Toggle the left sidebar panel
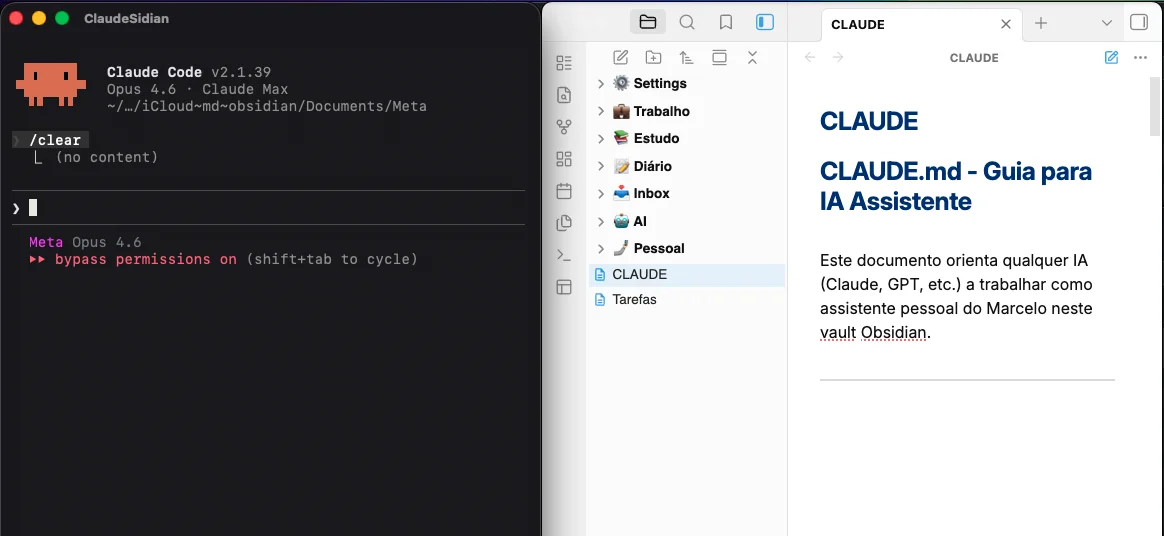This screenshot has width=1164, height=536. [x=765, y=22]
